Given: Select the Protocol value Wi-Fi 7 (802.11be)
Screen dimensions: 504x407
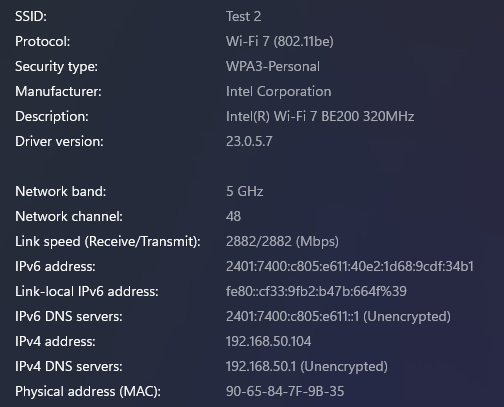Looking at the screenshot, I should click(x=280, y=41).
